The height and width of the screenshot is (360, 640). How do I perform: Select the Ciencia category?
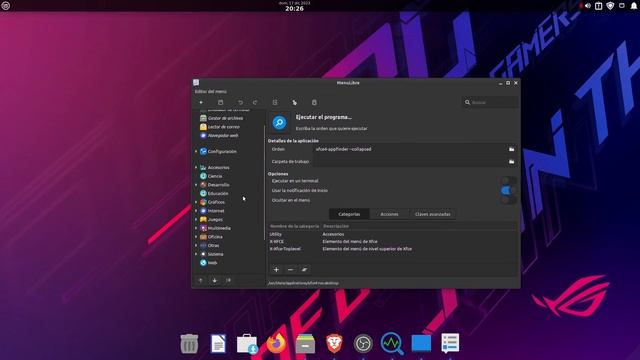[x=215, y=176]
